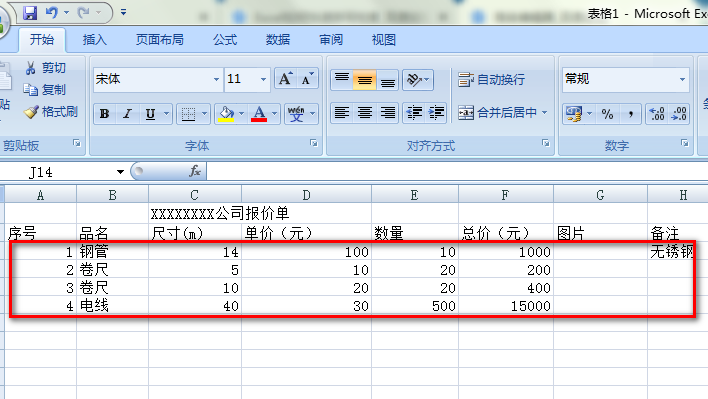Increase font size with the large A icon

click(285, 79)
